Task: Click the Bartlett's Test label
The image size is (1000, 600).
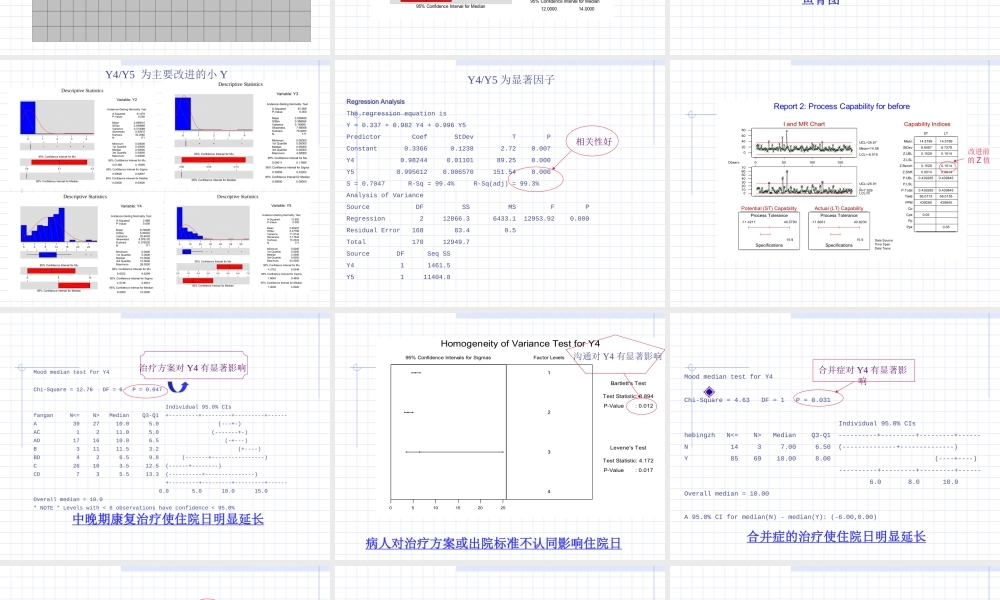Action: tap(628, 383)
